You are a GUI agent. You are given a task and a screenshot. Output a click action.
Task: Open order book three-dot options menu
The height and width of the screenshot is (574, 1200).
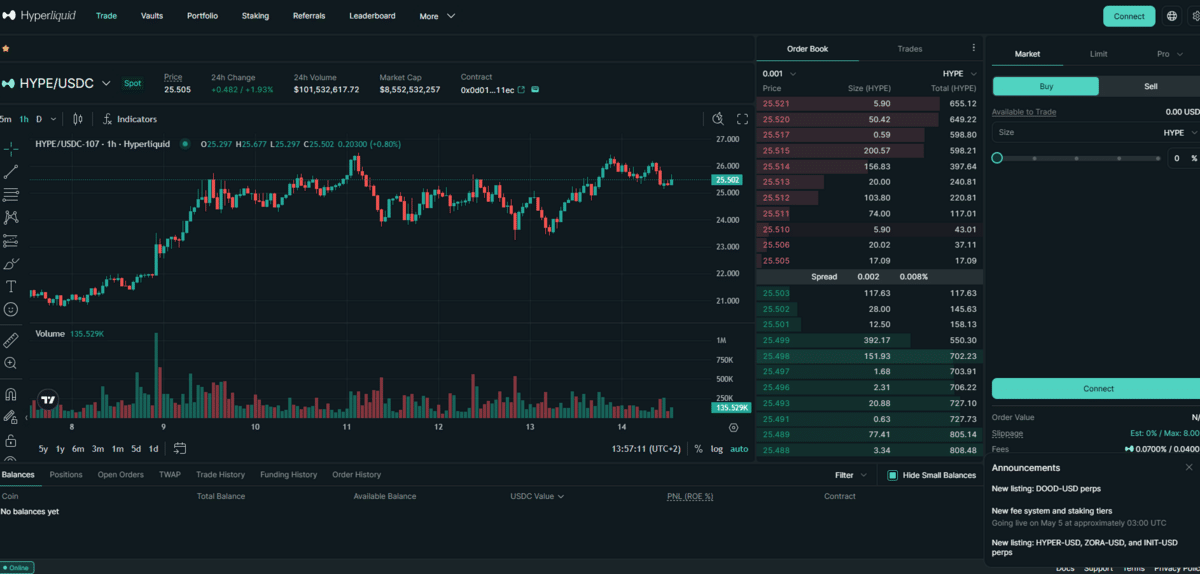(x=973, y=48)
